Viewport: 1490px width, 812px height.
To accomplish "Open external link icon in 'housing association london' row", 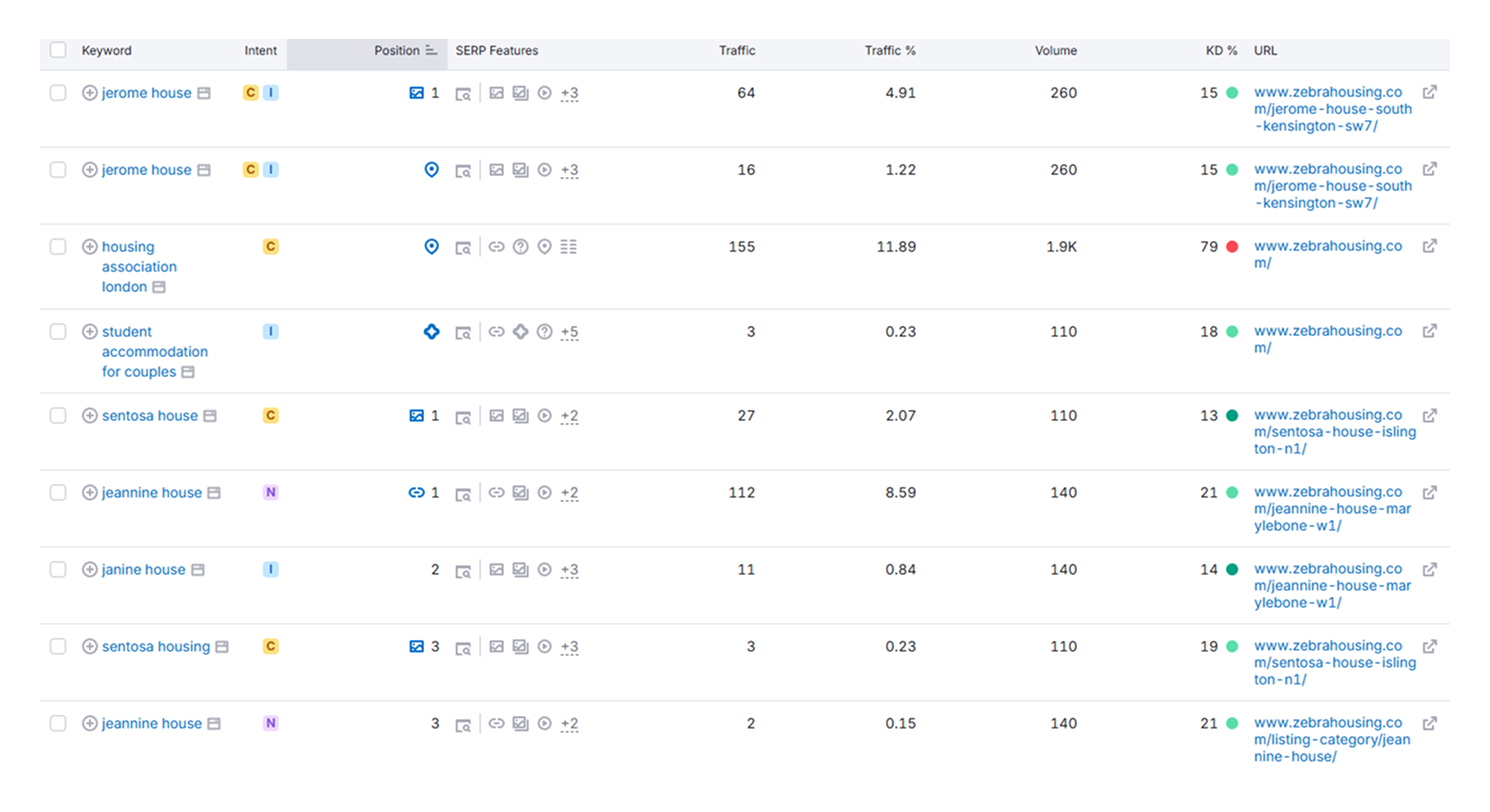I will [x=1430, y=246].
